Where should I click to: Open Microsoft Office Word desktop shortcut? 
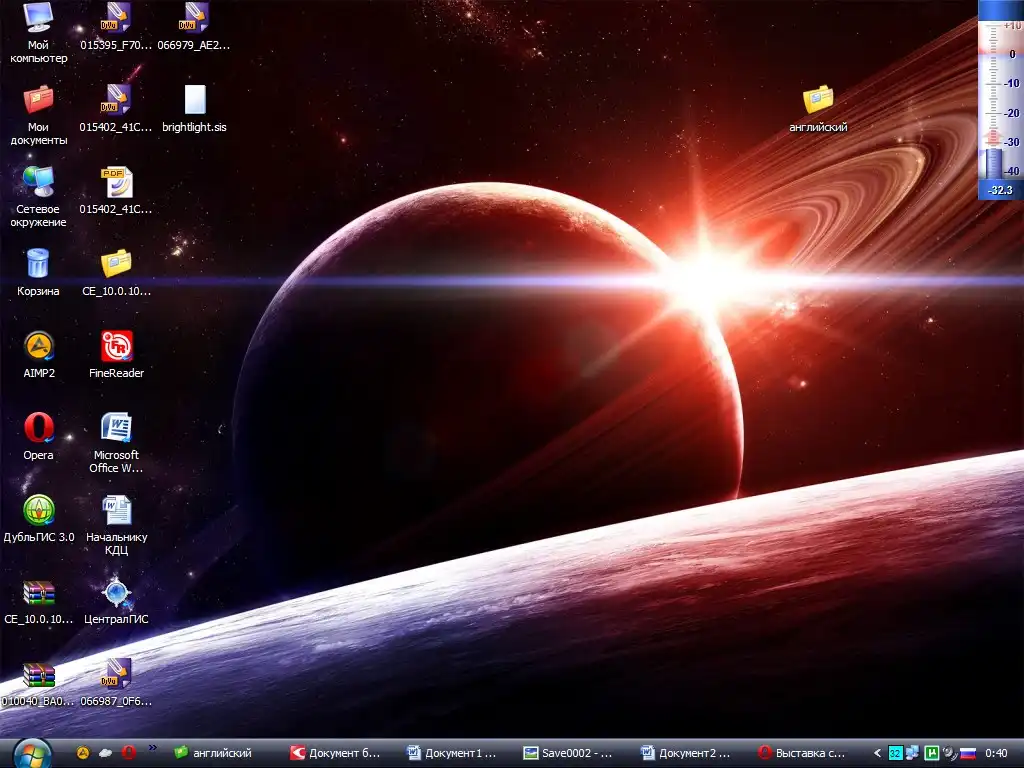tap(116, 428)
